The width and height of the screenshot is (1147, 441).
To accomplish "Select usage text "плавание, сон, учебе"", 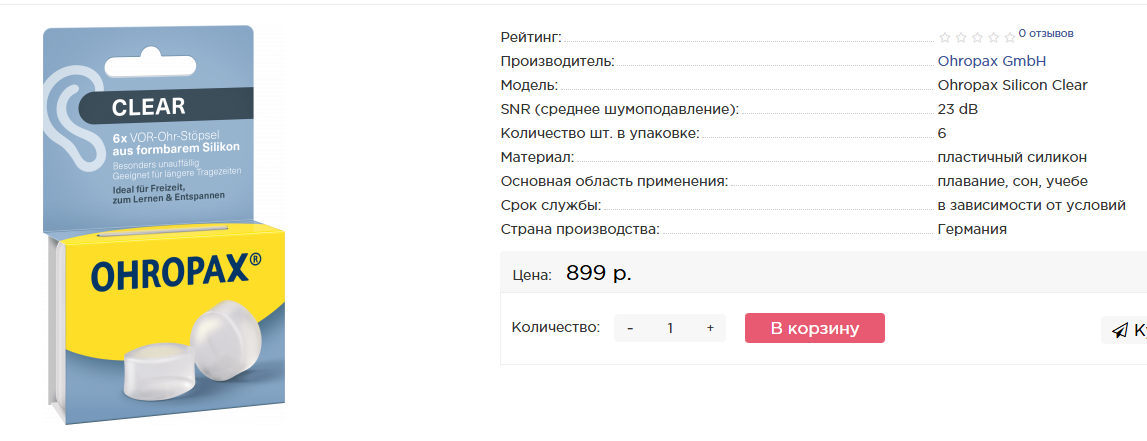I will tap(1012, 181).
